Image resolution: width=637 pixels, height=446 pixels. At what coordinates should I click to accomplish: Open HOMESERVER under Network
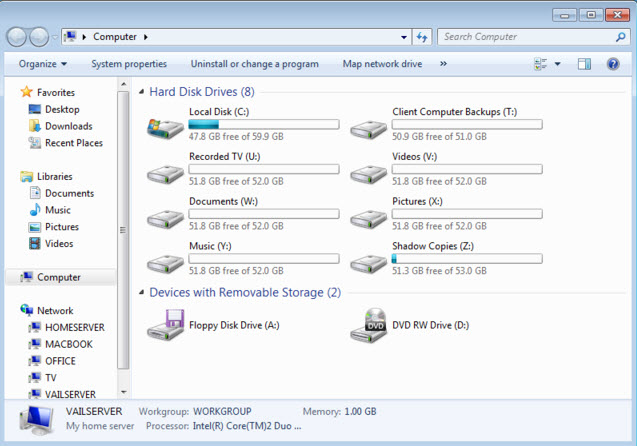pyautogui.click(x=75, y=327)
